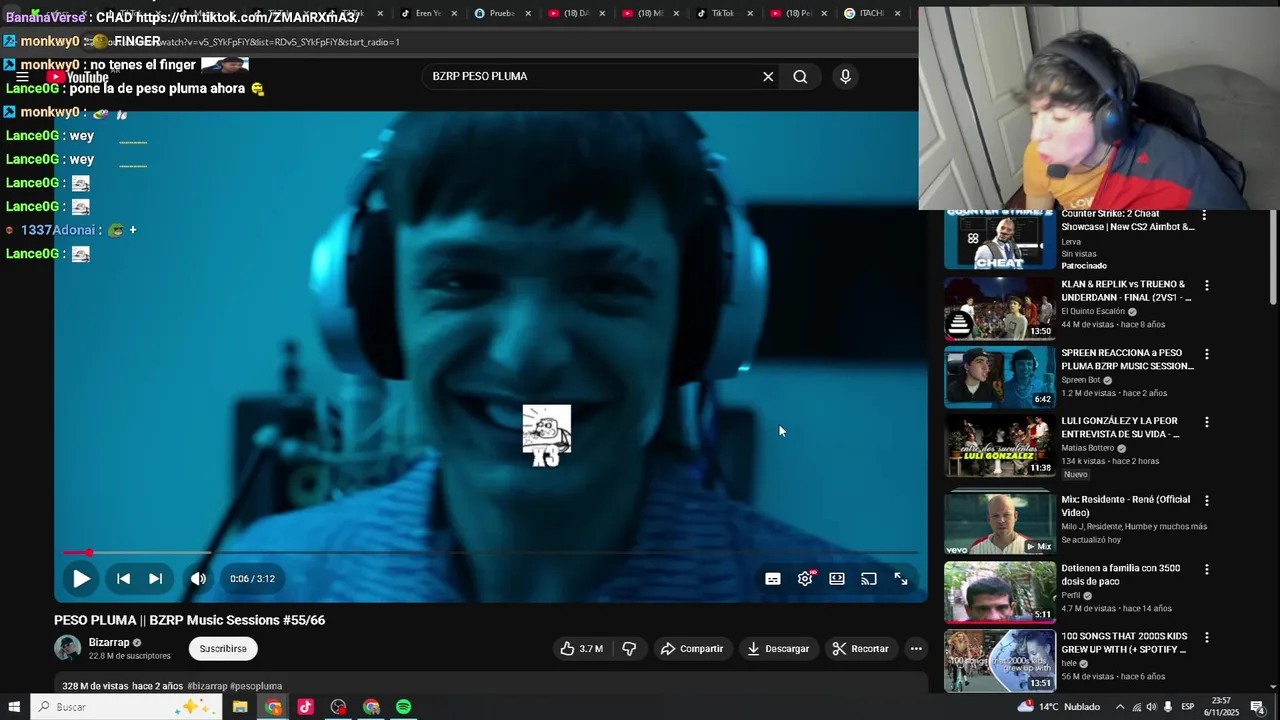Open Spotify from the taskbar
This screenshot has width=1280, height=720.
point(403,707)
